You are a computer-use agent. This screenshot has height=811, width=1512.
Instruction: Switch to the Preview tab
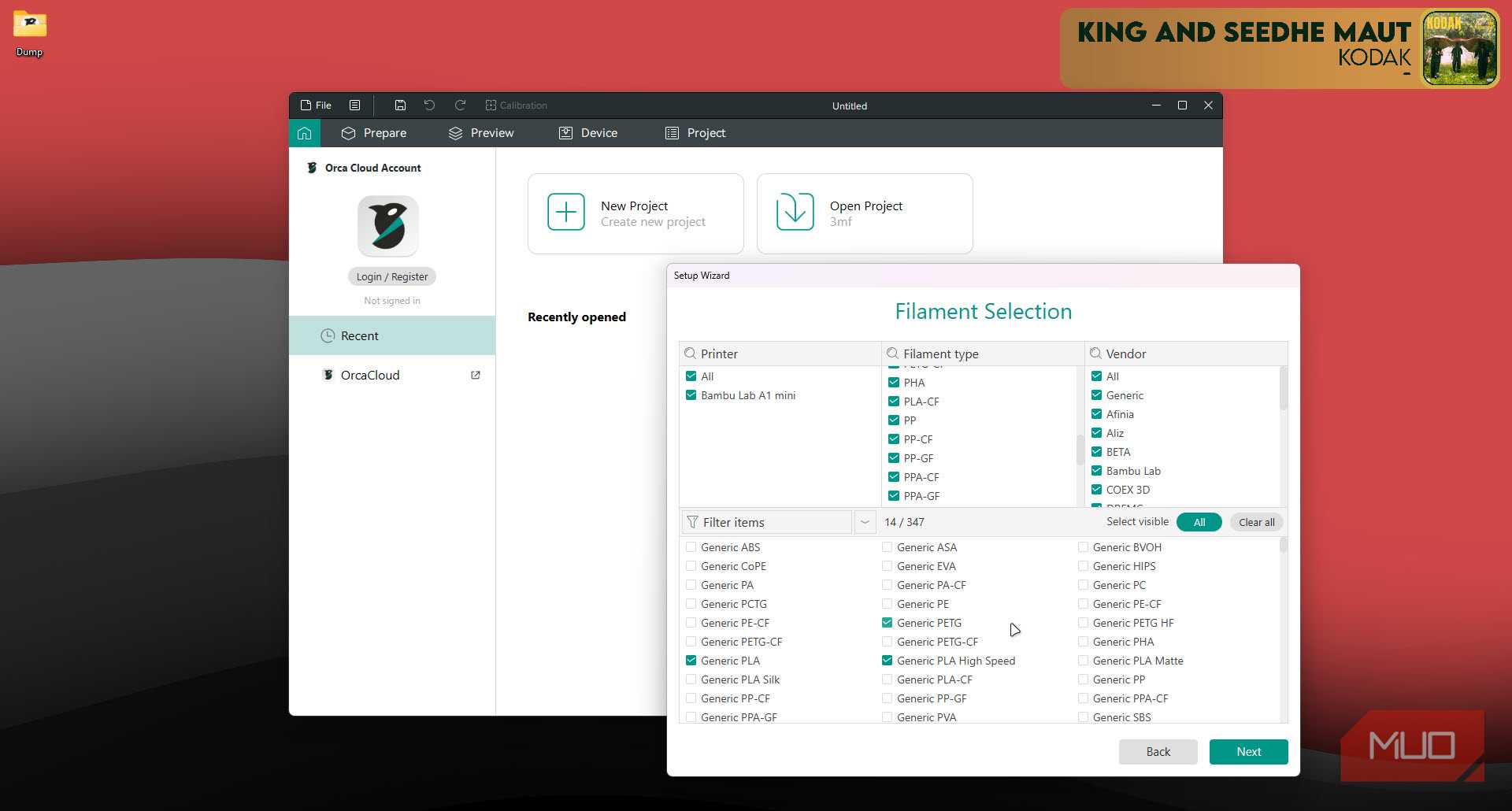pyautogui.click(x=481, y=133)
